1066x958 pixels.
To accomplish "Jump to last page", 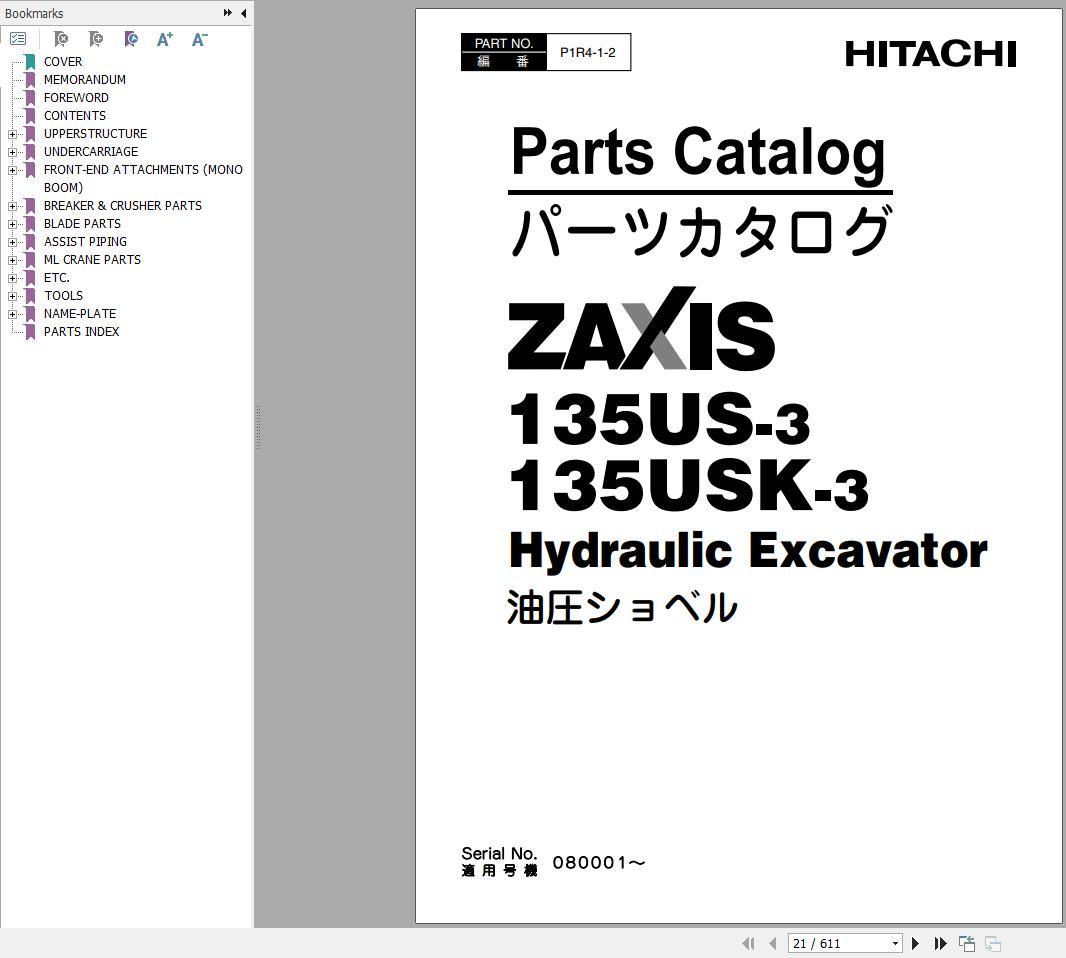I will 940,943.
